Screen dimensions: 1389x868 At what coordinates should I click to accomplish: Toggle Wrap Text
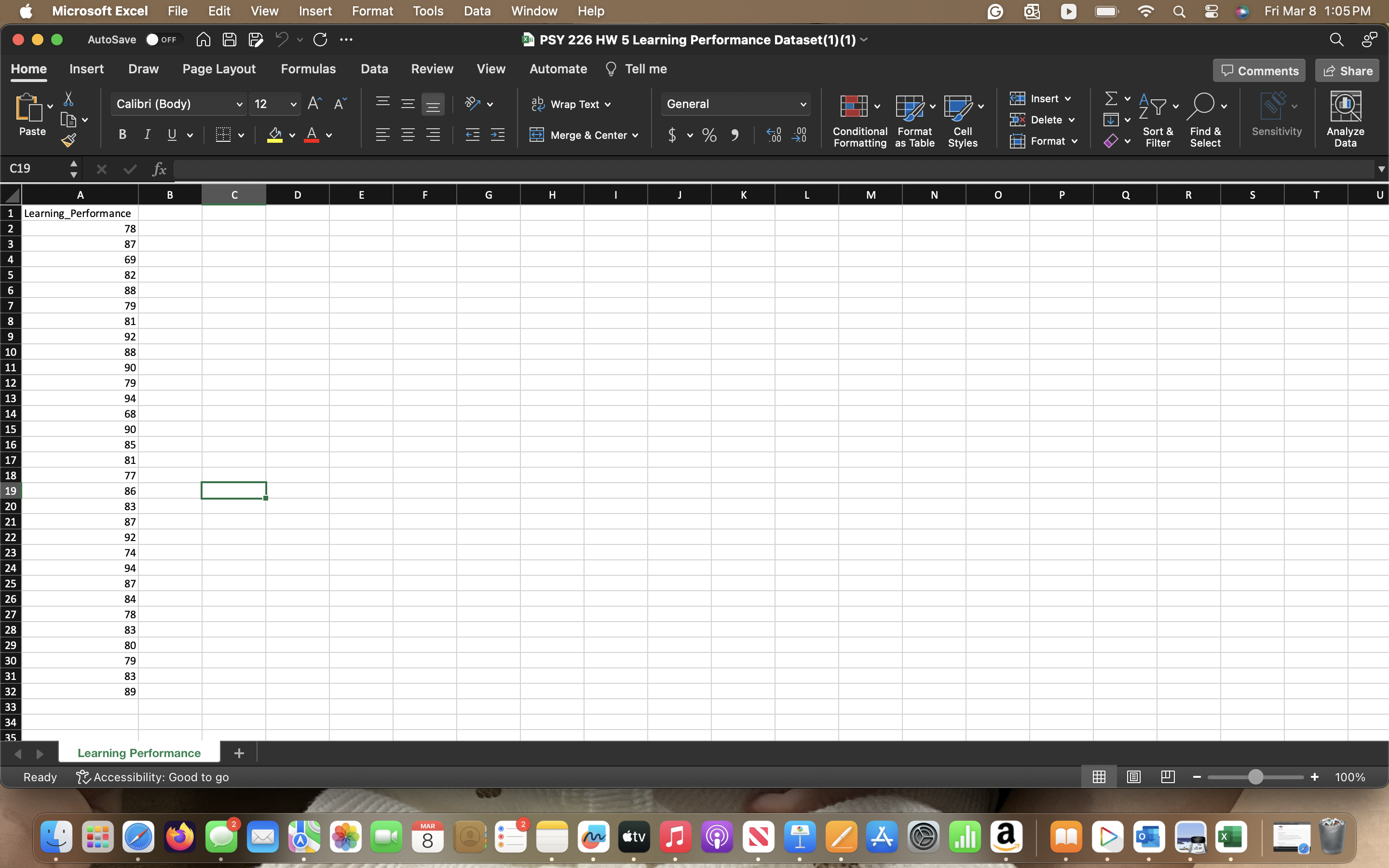click(x=571, y=104)
